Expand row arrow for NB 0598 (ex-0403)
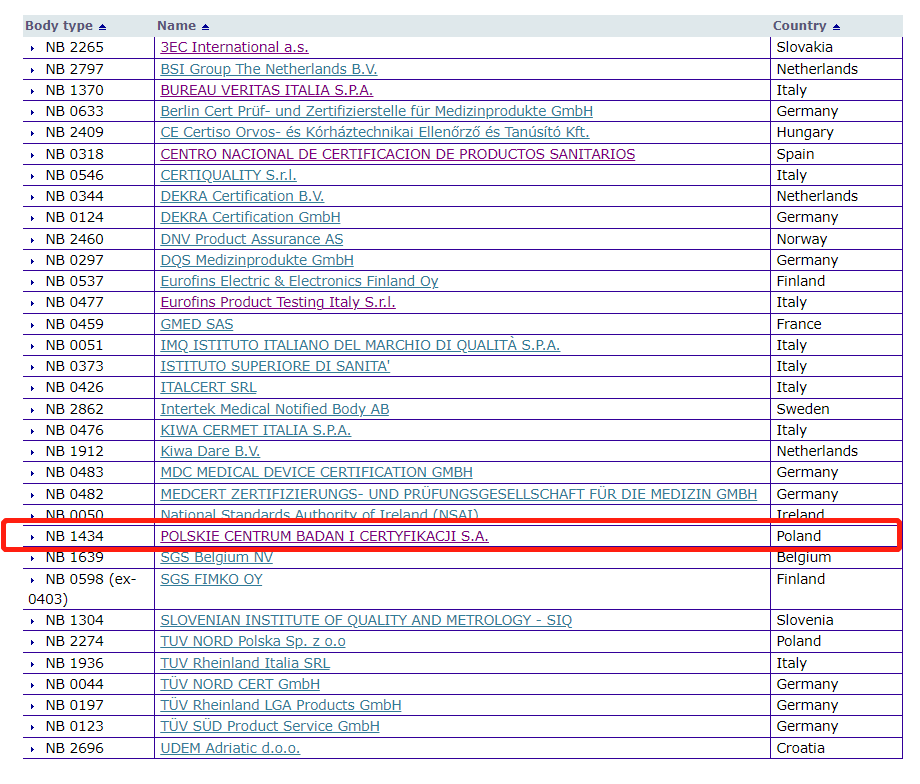Screen dimensions: 920x784 pos(32,580)
